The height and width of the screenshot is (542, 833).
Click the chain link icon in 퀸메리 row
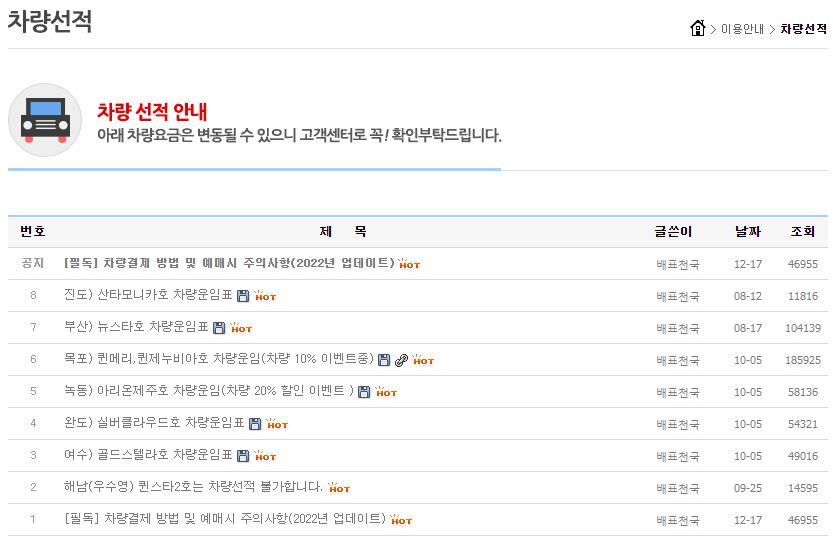click(x=401, y=360)
